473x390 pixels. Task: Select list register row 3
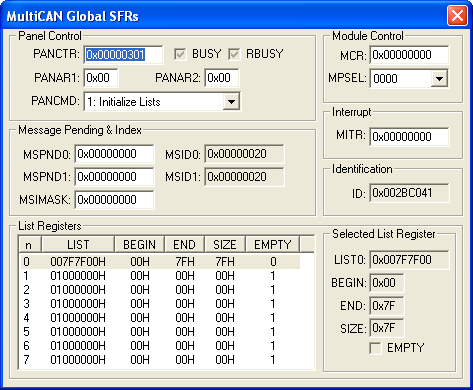click(160, 304)
